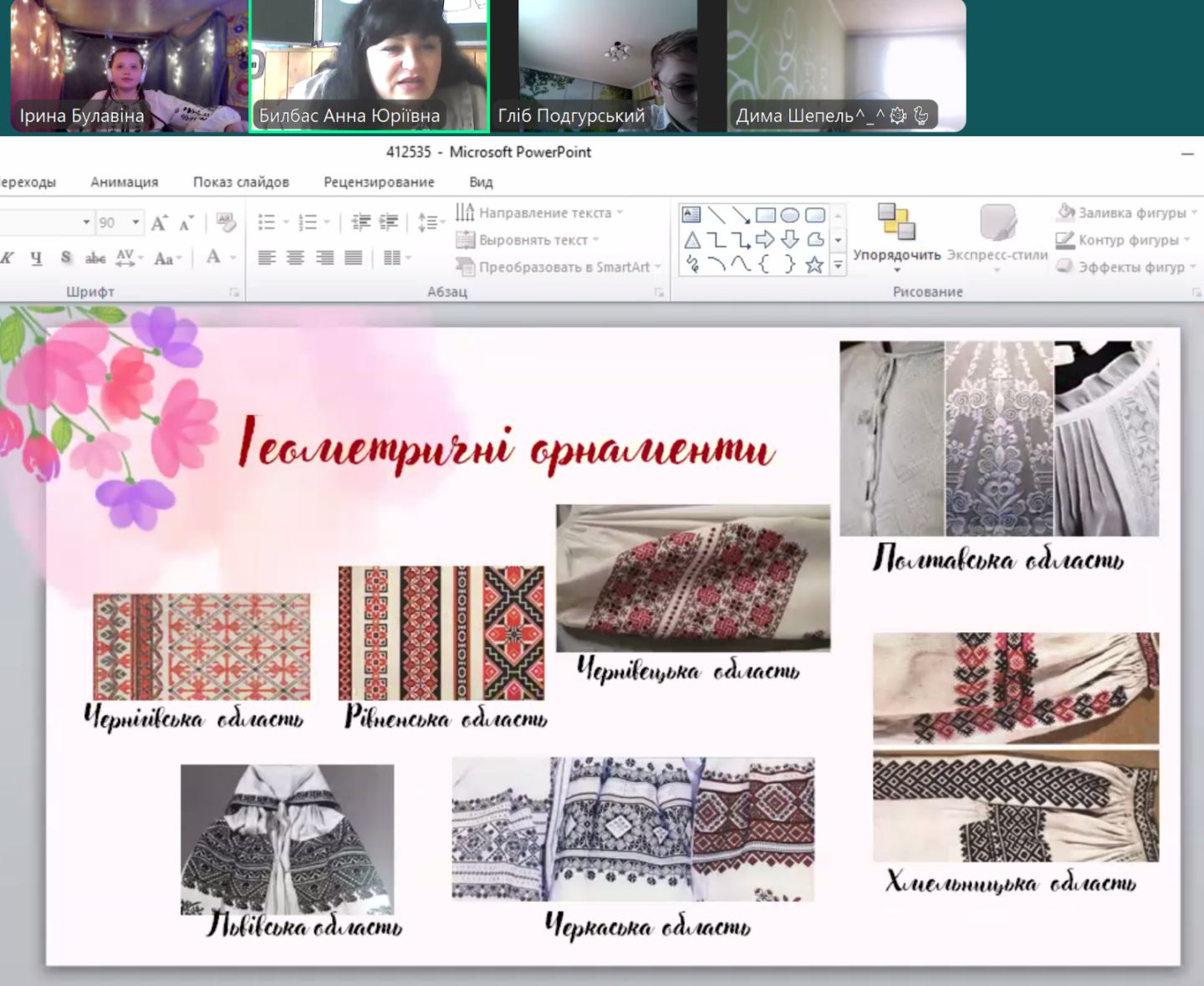The width and height of the screenshot is (1204, 986).
Task: Toggle strikethrough formatting (abc)
Action: pos(95,258)
